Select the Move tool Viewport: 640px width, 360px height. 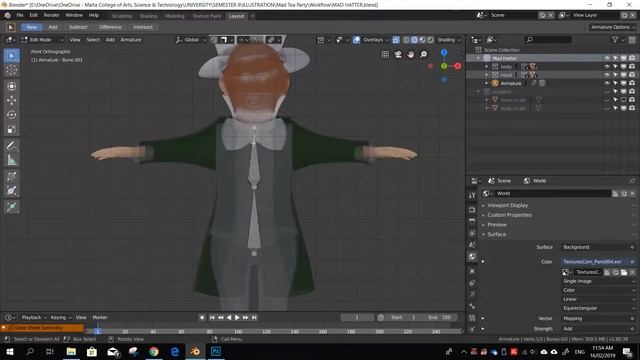11,100
